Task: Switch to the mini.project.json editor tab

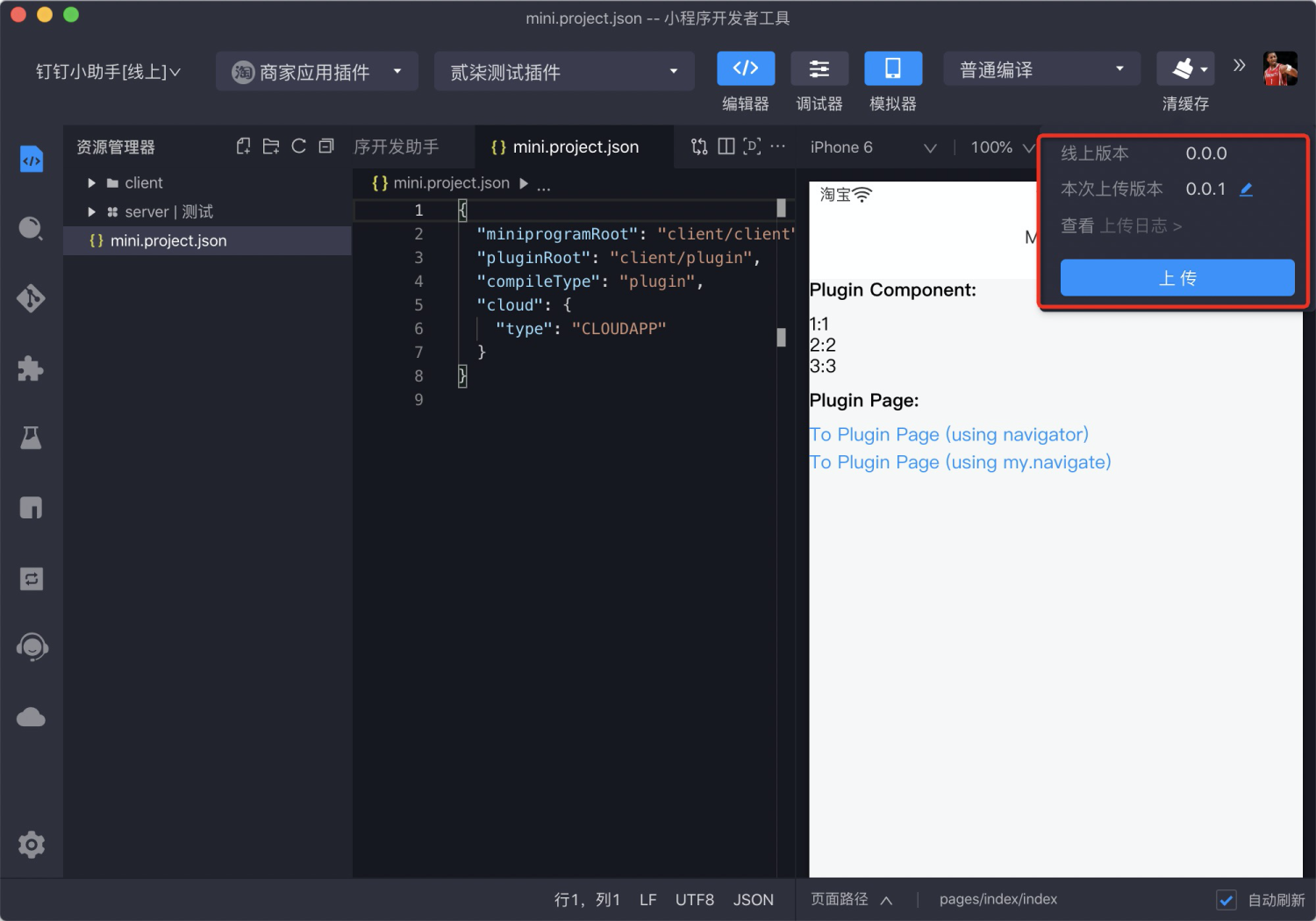Action: pos(574,146)
